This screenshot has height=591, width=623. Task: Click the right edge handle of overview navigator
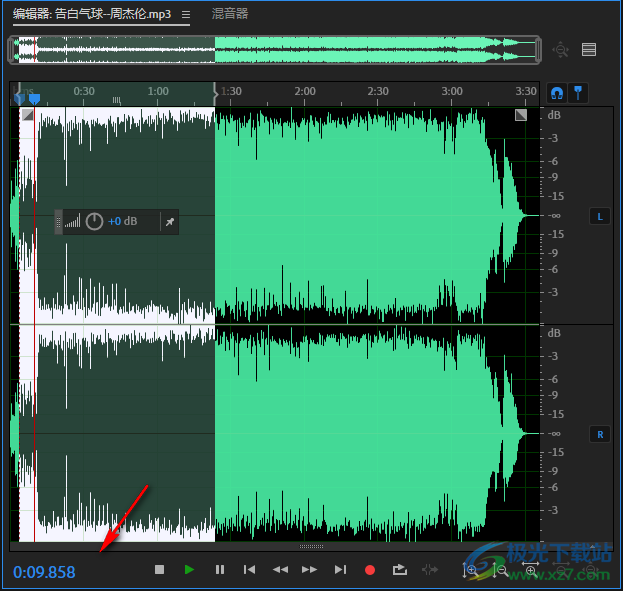click(x=538, y=50)
